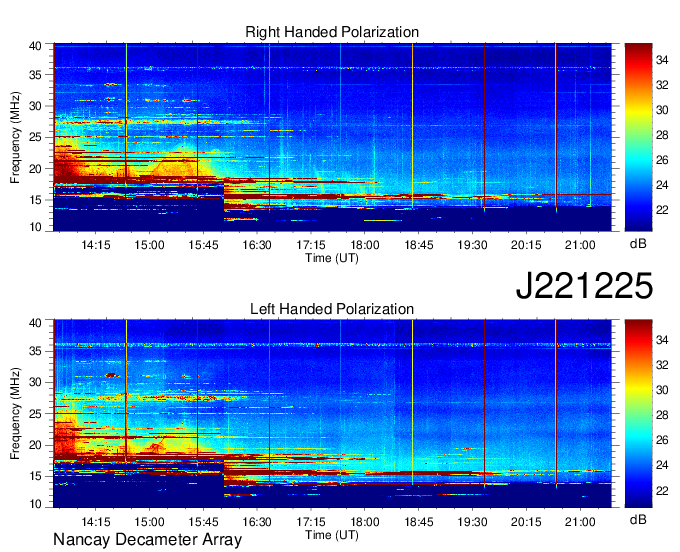The image size is (680, 552).
Task: Click the 10 MHz tick of Right Handed plot
Action: pos(35,227)
